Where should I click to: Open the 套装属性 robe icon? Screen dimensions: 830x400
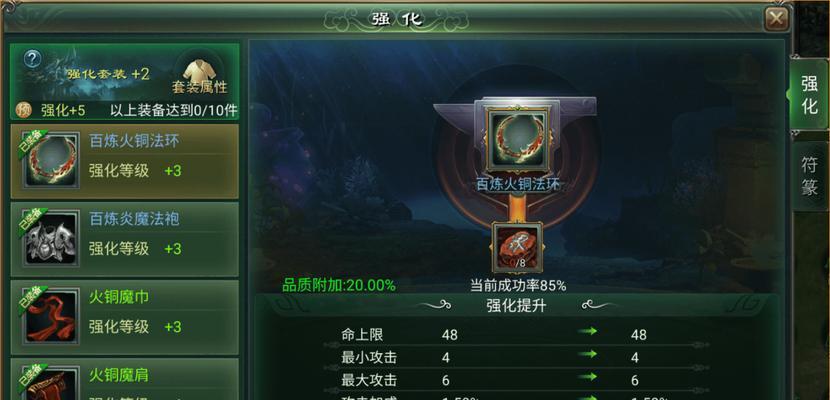pyautogui.click(x=199, y=70)
